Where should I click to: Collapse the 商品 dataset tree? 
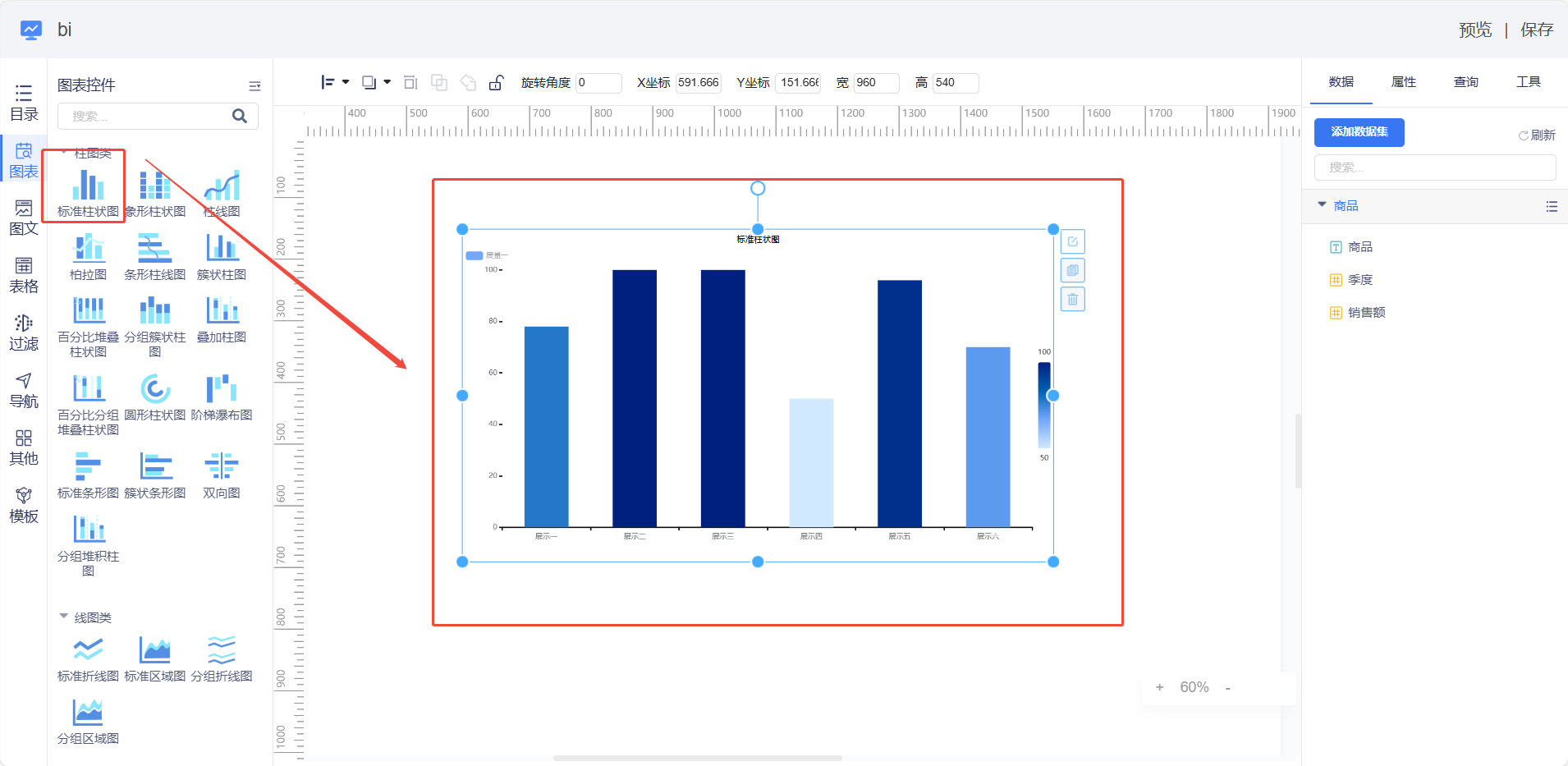click(x=1322, y=204)
